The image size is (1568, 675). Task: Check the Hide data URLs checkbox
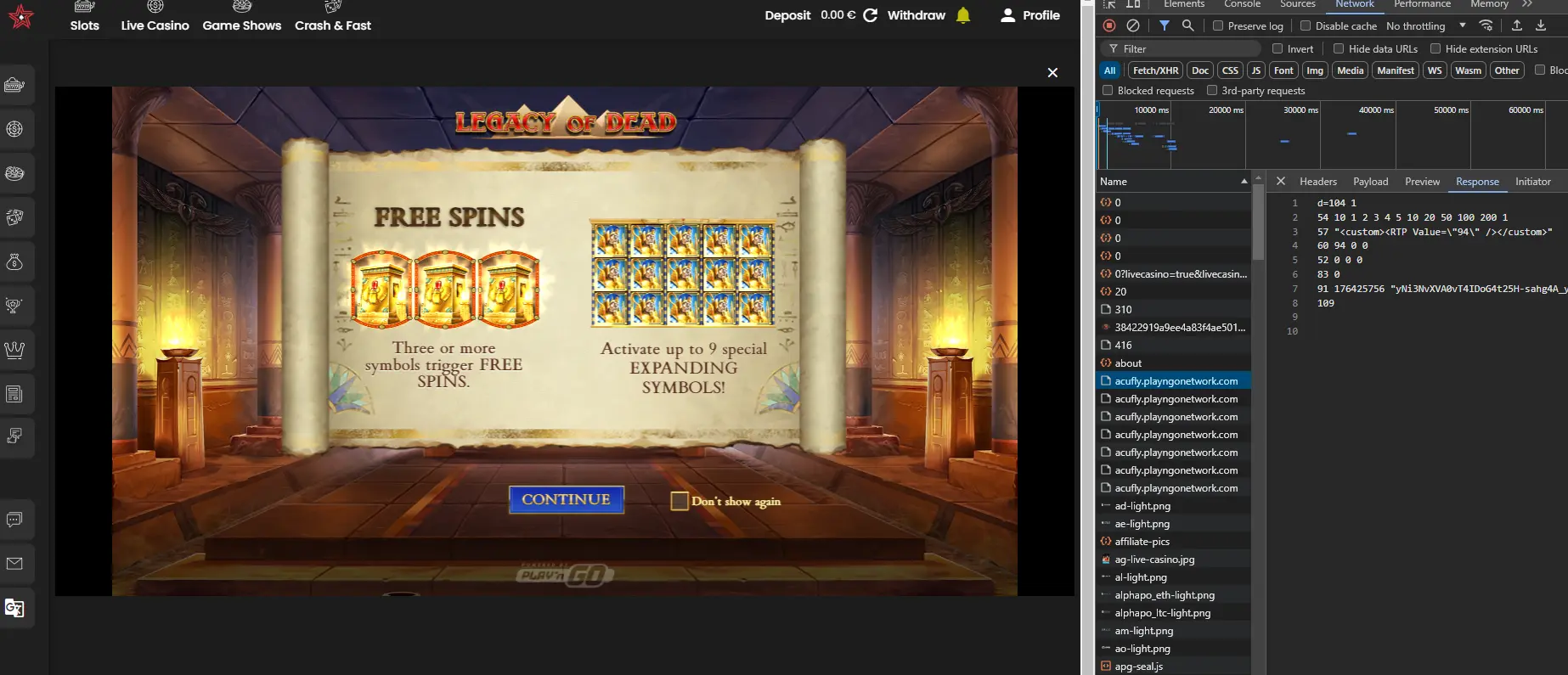point(1339,48)
